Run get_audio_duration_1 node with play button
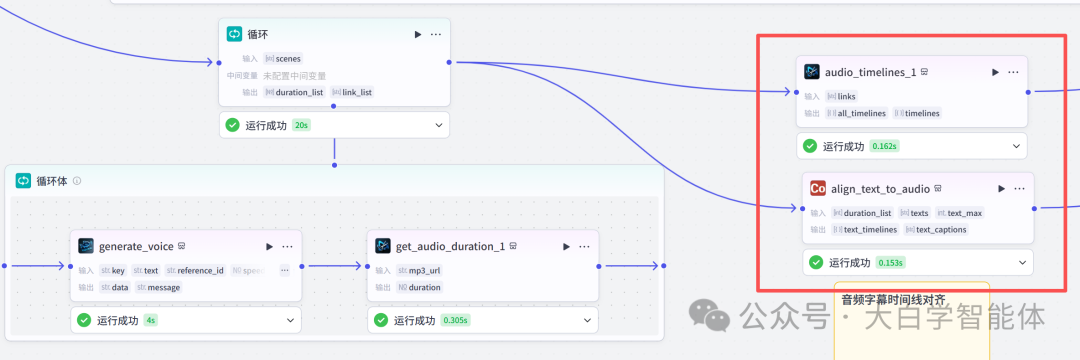 (566, 246)
